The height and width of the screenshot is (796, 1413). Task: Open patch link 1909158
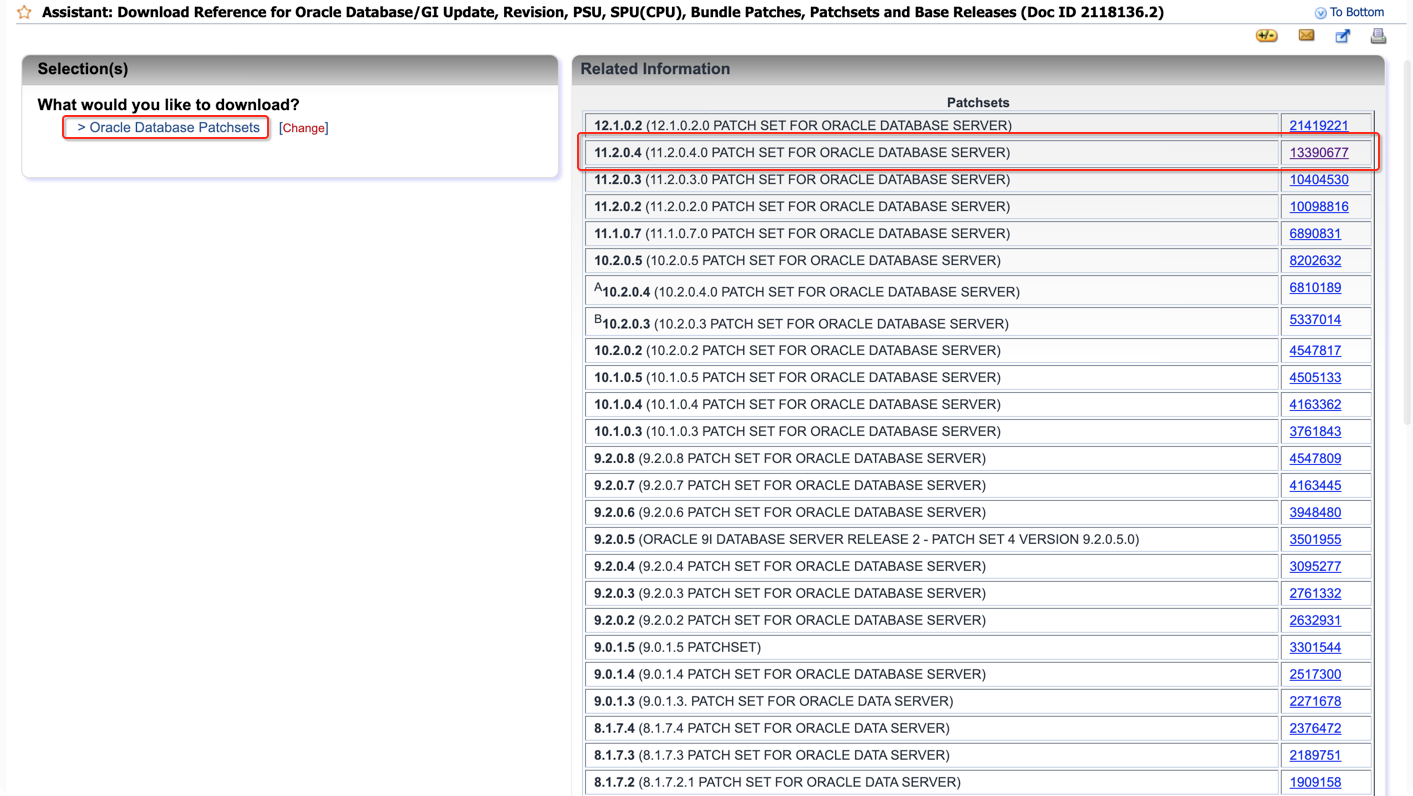coord(1315,782)
